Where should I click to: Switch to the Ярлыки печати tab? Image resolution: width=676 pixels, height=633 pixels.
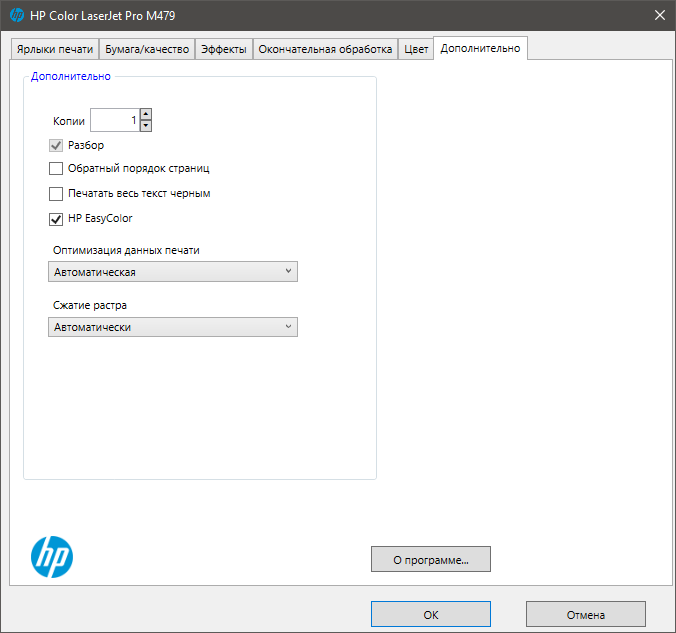pyautogui.click(x=55, y=49)
